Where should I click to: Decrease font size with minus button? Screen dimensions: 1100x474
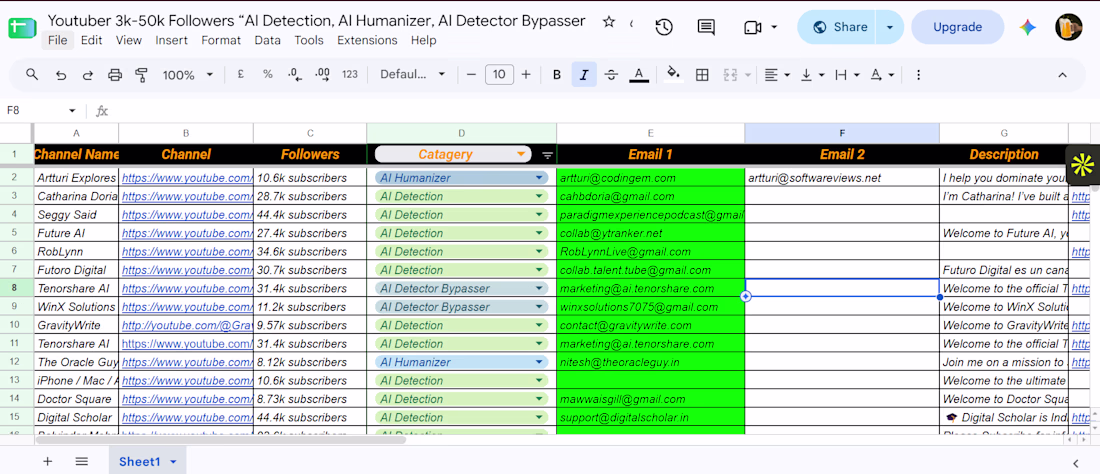tap(471, 74)
